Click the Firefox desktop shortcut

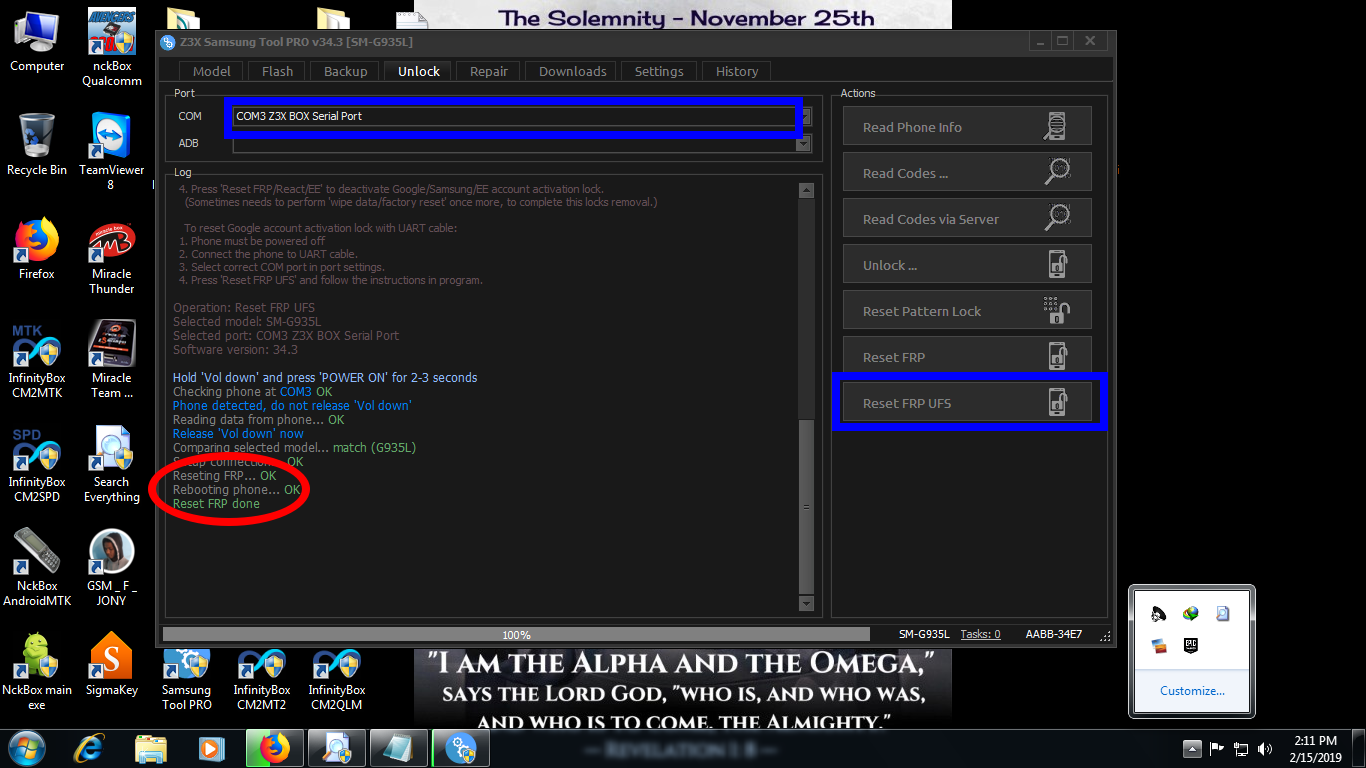(37, 249)
